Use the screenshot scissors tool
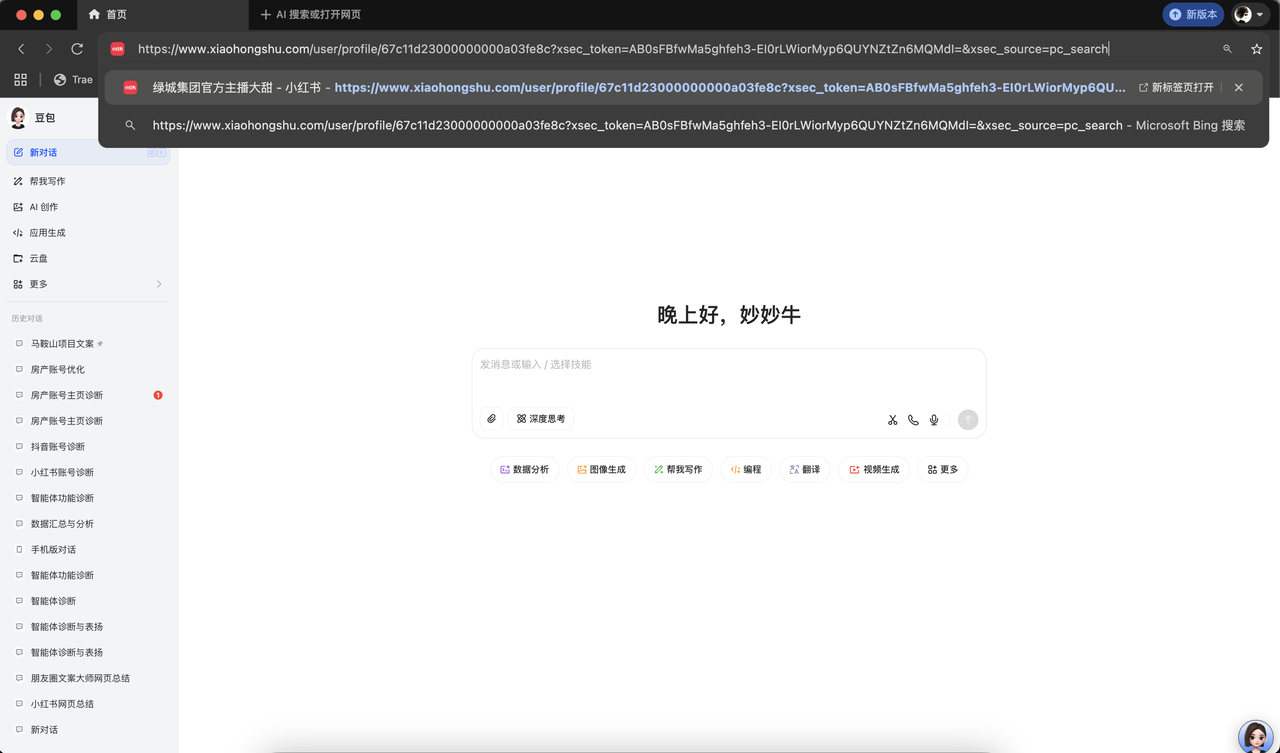 point(892,419)
